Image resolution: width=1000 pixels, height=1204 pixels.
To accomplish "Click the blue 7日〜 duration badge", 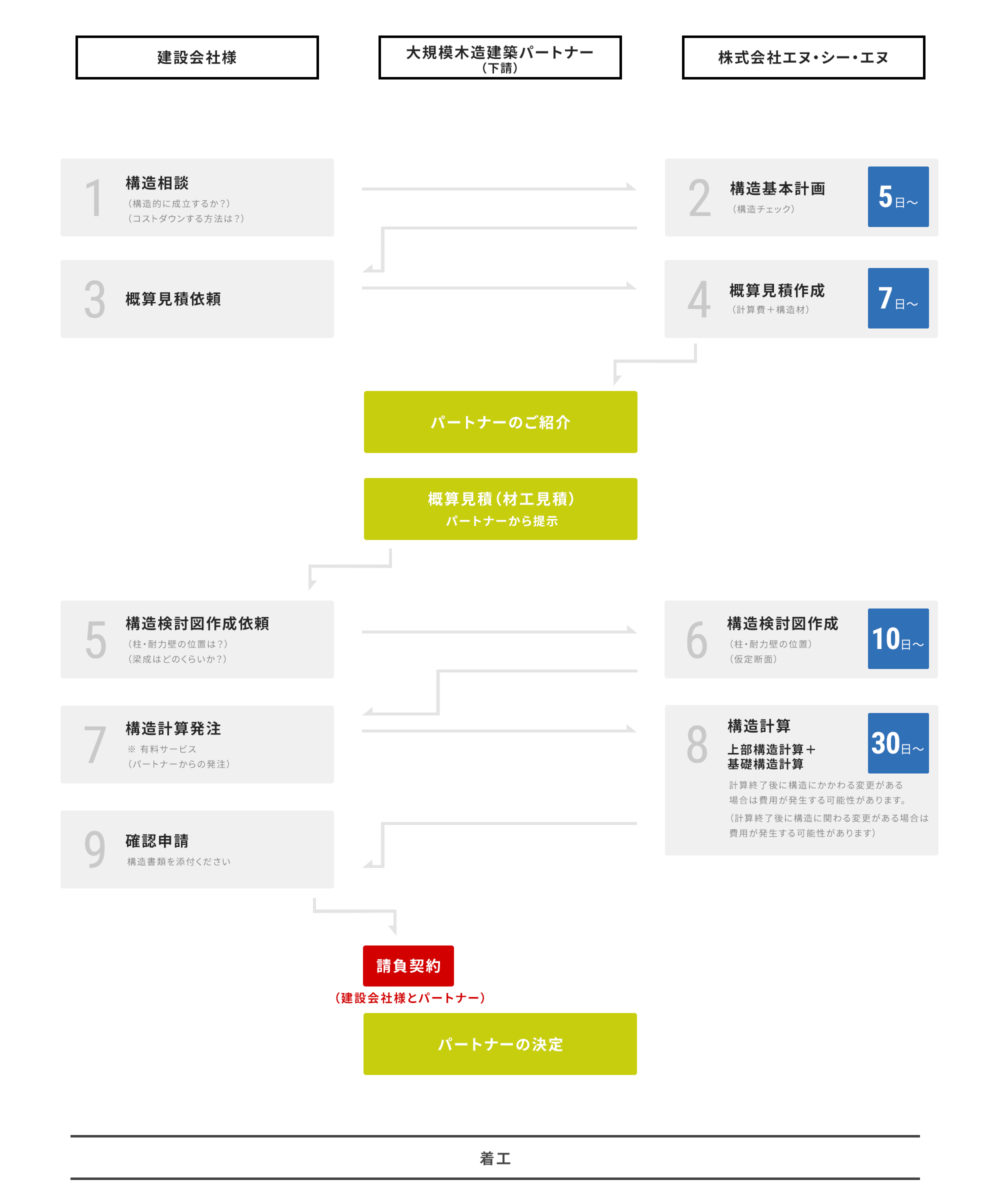I will pyautogui.click(x=897, y=298).
